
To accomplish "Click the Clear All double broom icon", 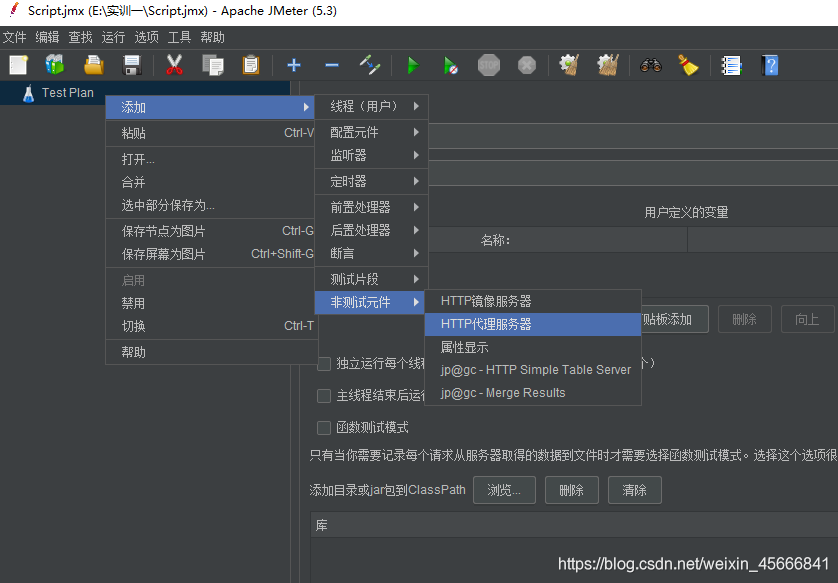I will click(x=608, y=65).
